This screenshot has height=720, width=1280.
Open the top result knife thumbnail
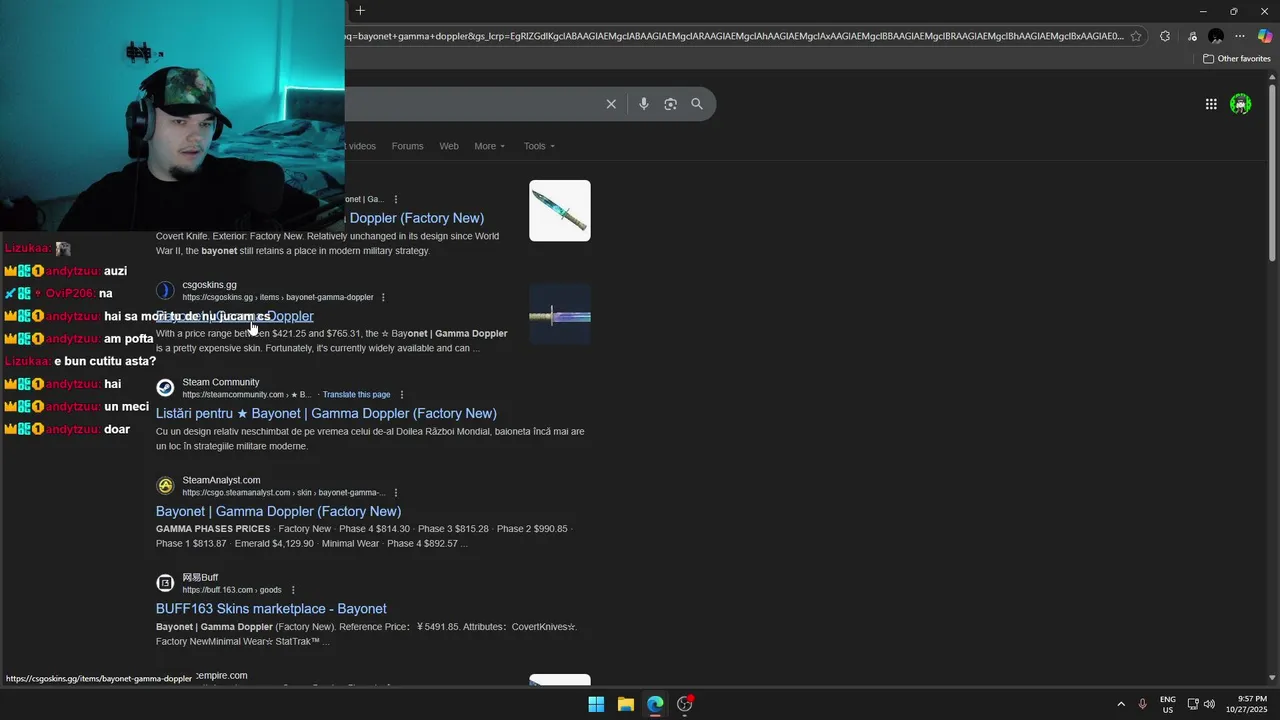pyautogui.click(x=560, y=211)
